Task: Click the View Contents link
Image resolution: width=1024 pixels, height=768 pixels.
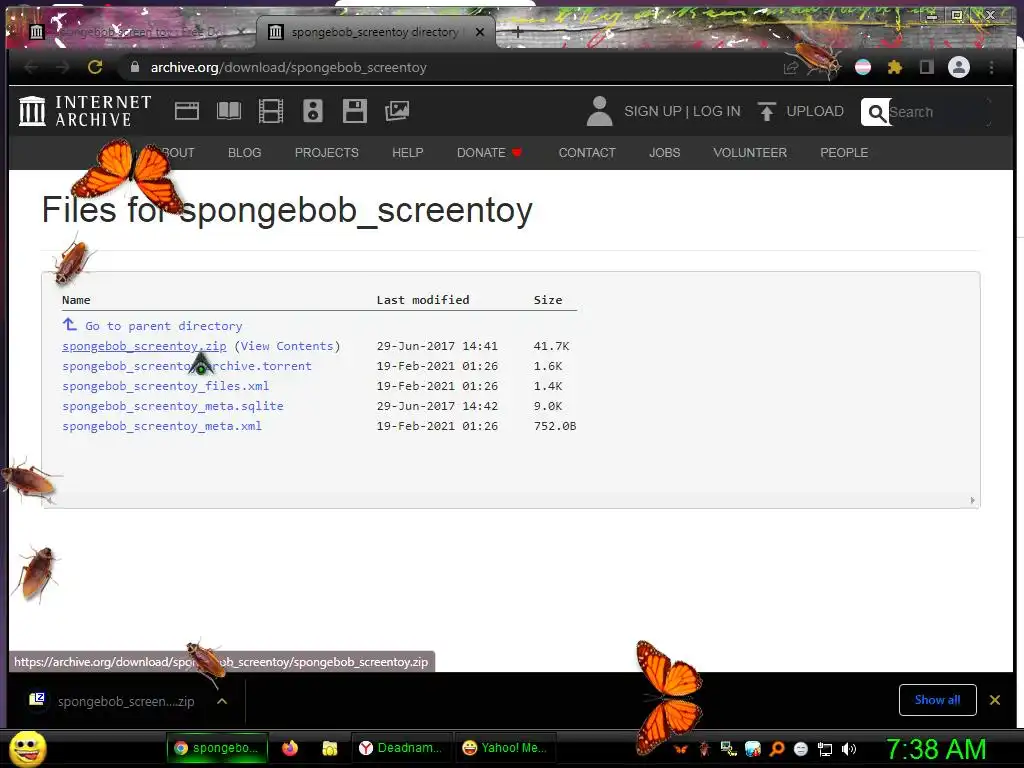Action: pos(287,346)
